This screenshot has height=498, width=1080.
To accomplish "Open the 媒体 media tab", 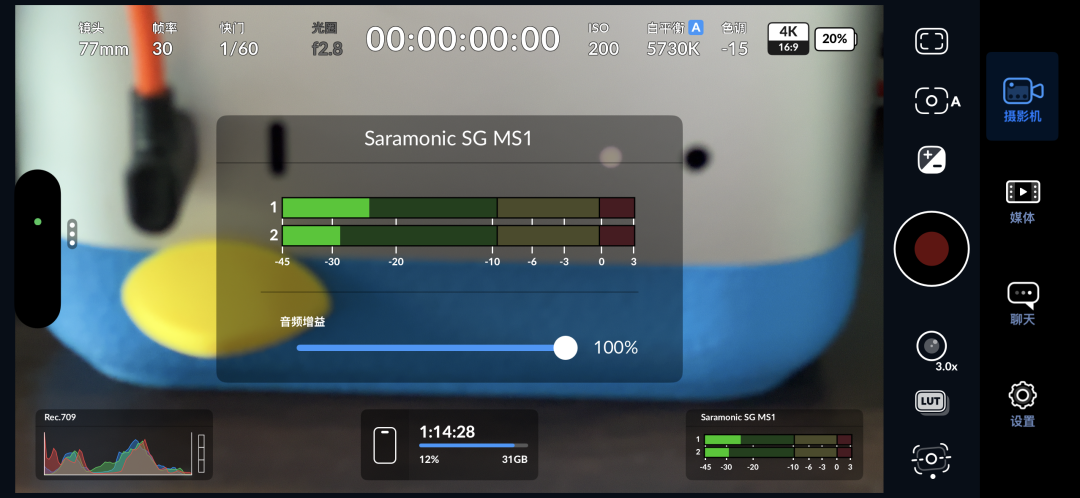I will (x=1022, y=201).
